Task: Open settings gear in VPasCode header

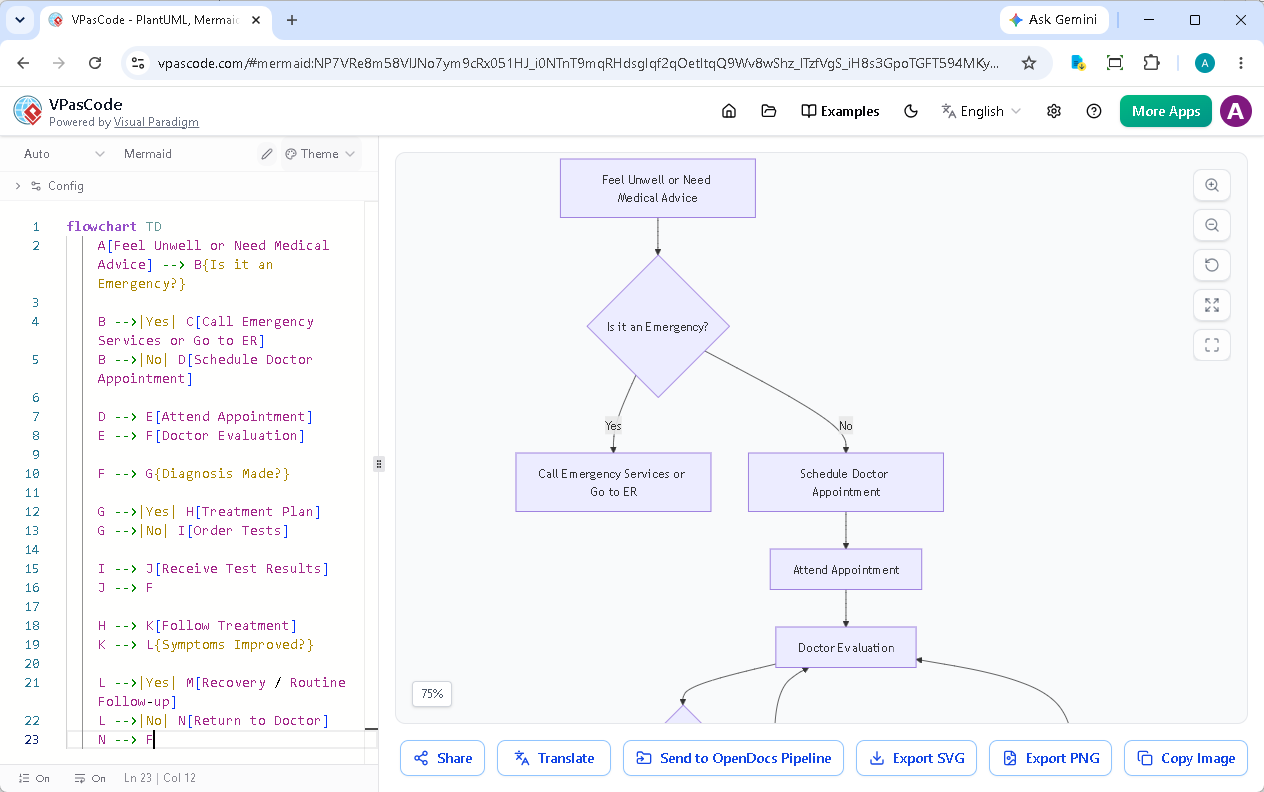Action: 1054,111
